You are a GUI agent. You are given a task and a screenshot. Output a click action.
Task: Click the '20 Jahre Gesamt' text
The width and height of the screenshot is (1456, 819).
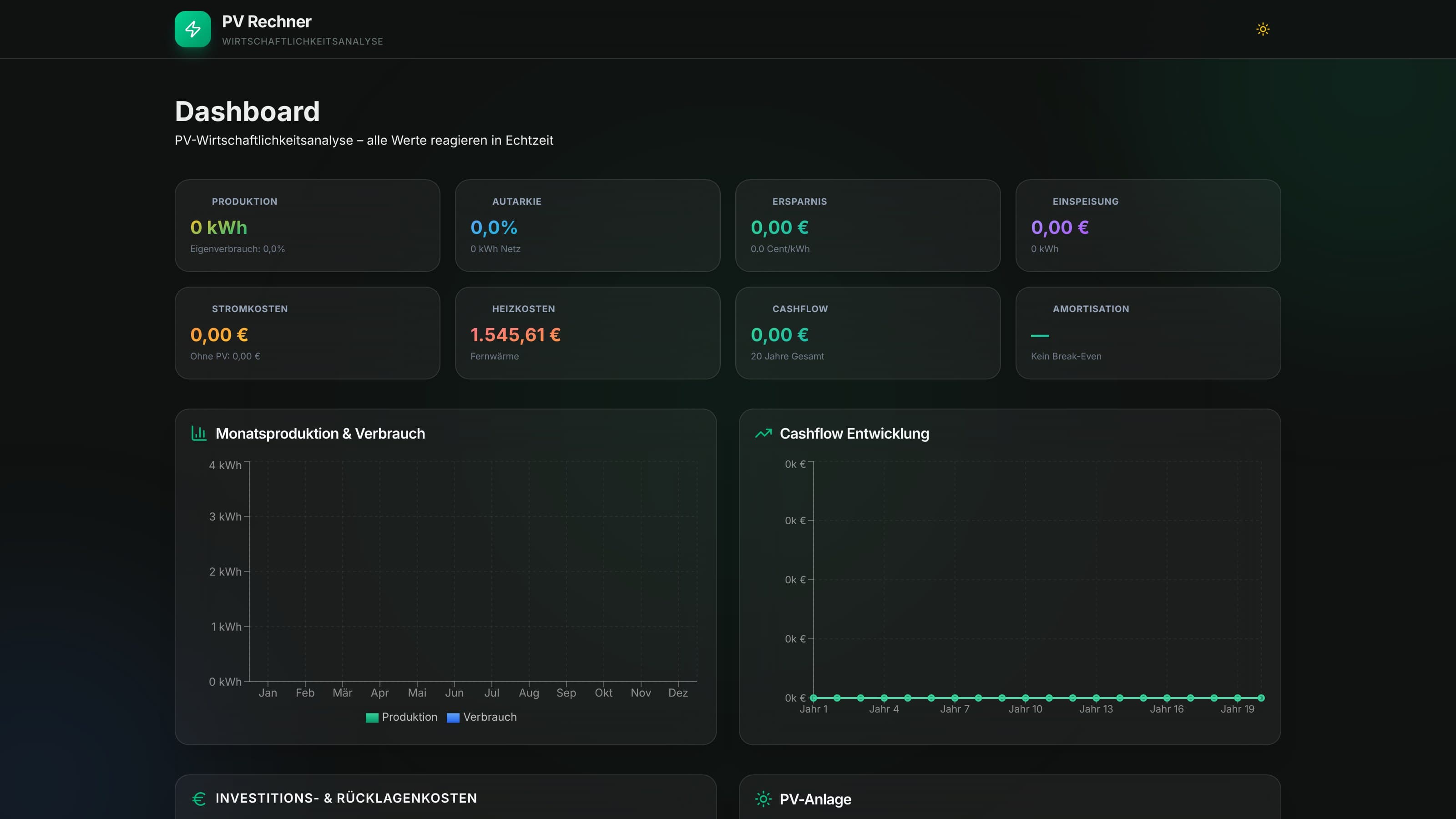pyautogui.click(x=787, y=356)
